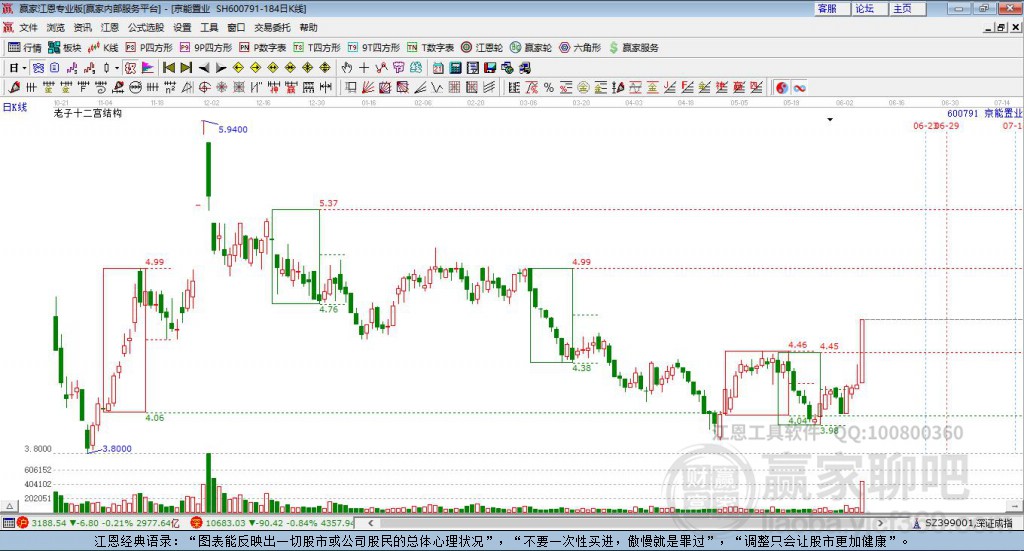Expand the candlestick chart-type dropdown arrow
Screen dimensions: 1024x551
click(117, 68)
